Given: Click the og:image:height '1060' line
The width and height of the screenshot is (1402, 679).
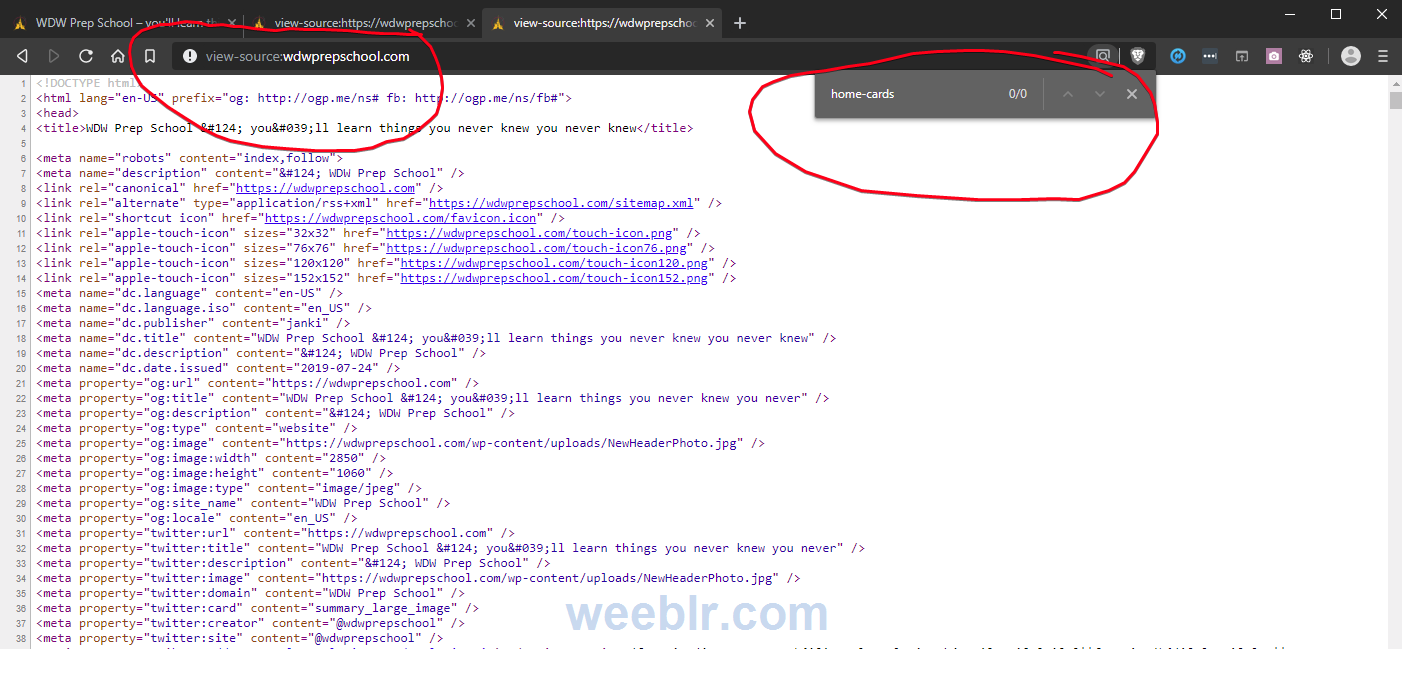Looking at the screenshot, I should [x=214, y=473].
